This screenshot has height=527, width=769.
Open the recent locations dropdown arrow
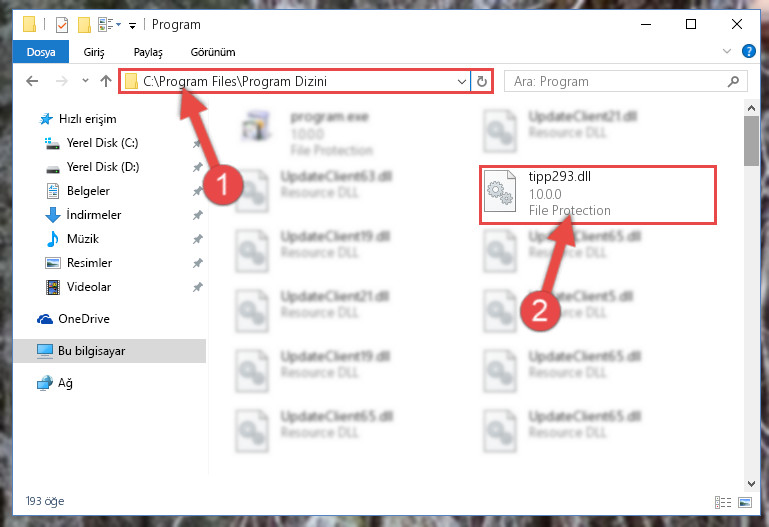tap(85, 81)
